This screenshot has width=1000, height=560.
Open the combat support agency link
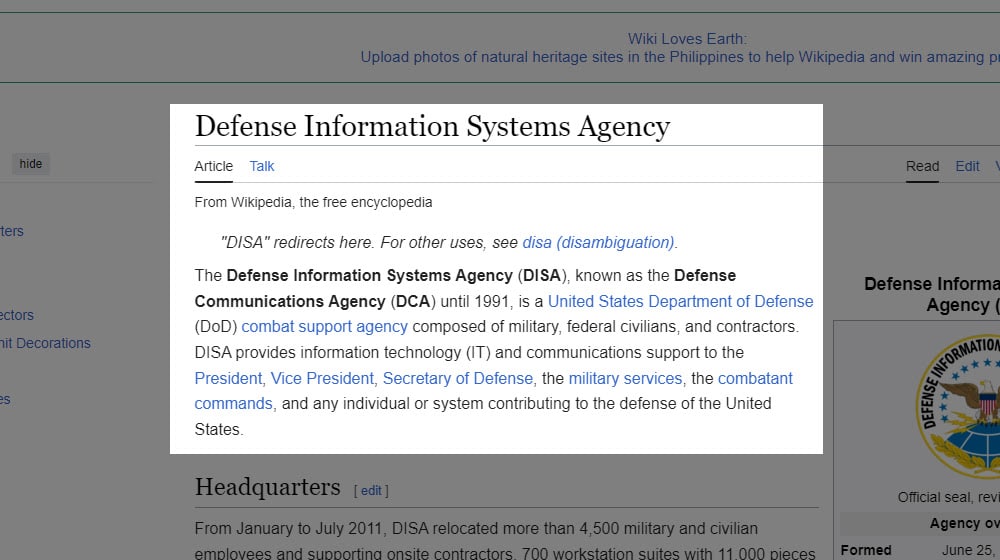click(324, 327)
